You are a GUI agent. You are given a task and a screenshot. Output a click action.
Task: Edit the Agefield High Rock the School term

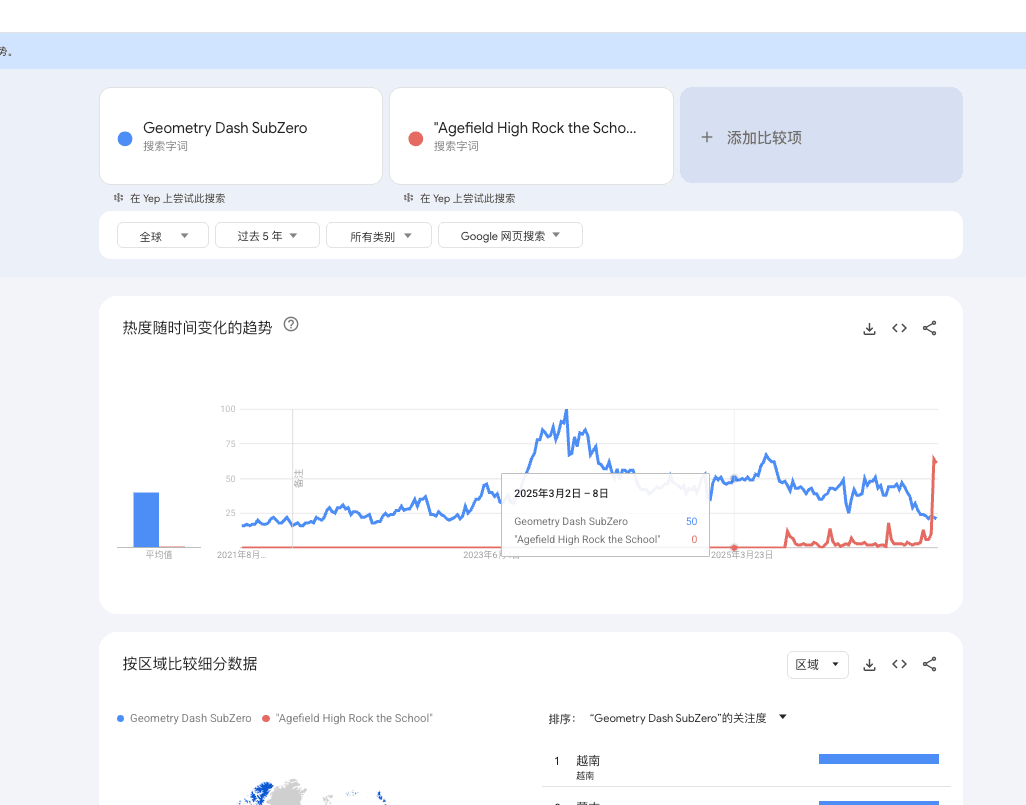point(531,136)
